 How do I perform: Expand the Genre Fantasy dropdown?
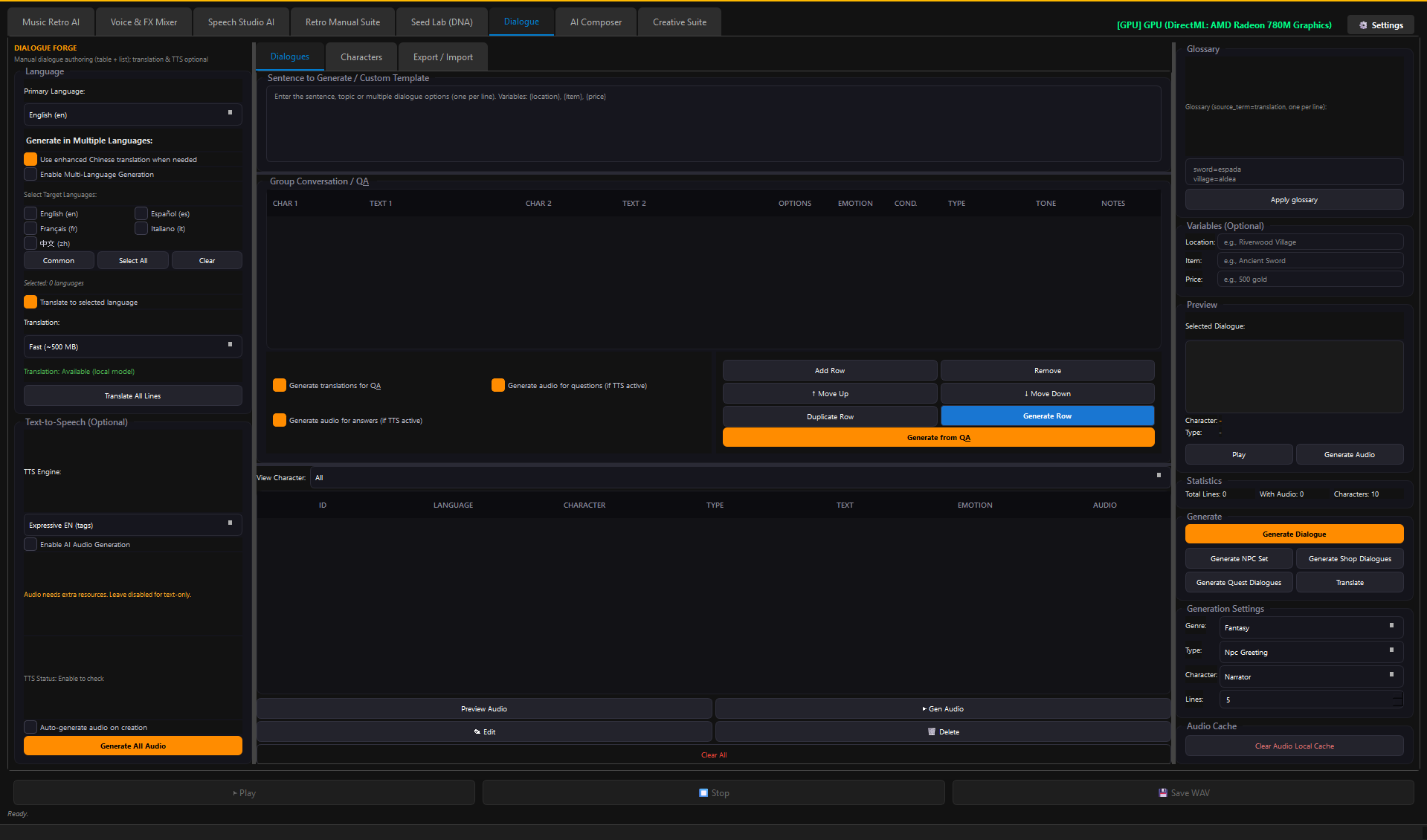(1311, 627)
